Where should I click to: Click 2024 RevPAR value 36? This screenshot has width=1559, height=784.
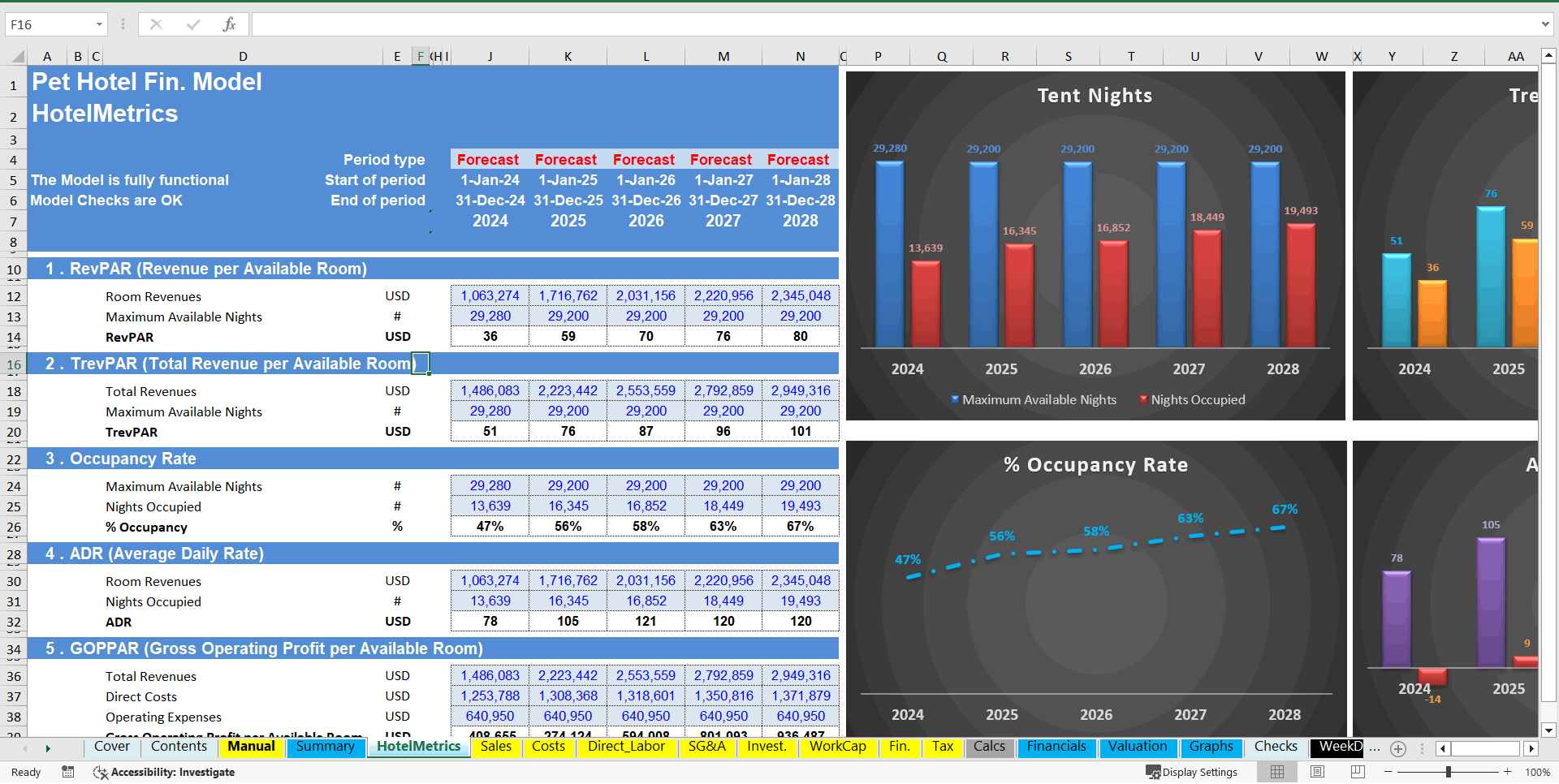pyautogui.click(x=490, y=337)
